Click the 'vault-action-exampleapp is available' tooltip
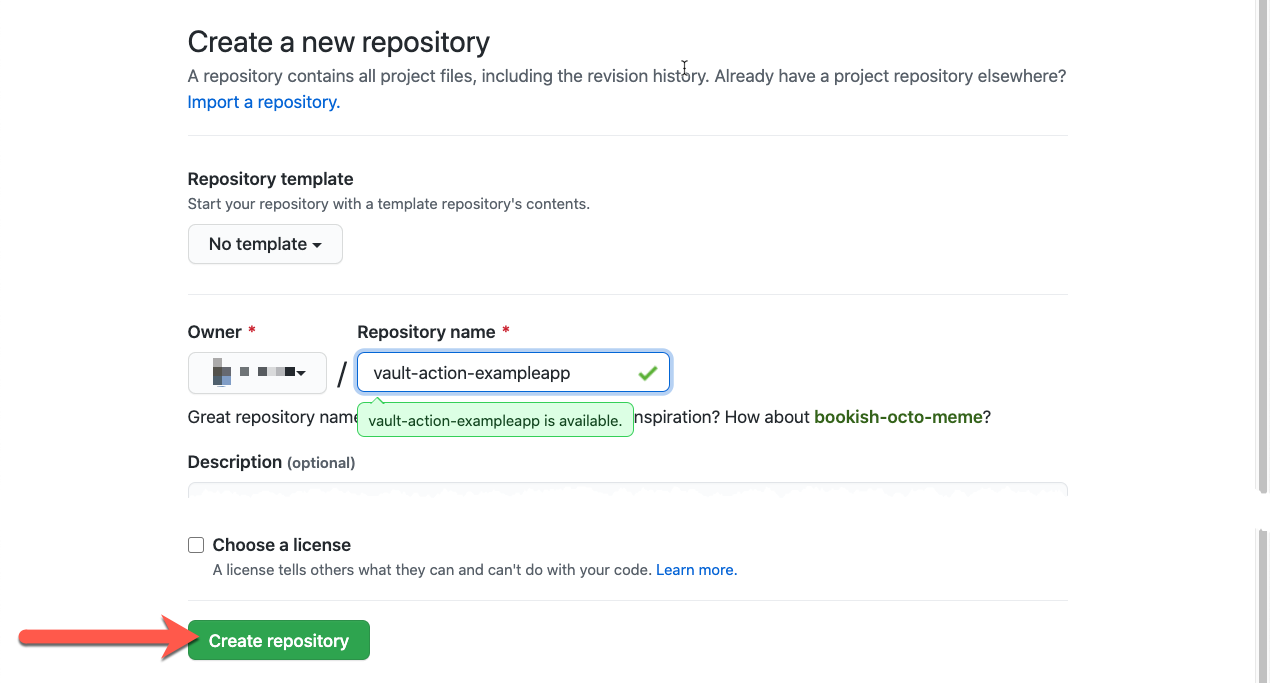The width and height of the screenshot is (1270, 683). (x=495, y=420)
